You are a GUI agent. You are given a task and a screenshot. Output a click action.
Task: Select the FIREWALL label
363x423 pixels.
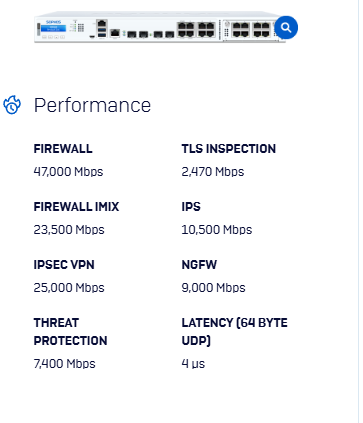coord(63,149)
